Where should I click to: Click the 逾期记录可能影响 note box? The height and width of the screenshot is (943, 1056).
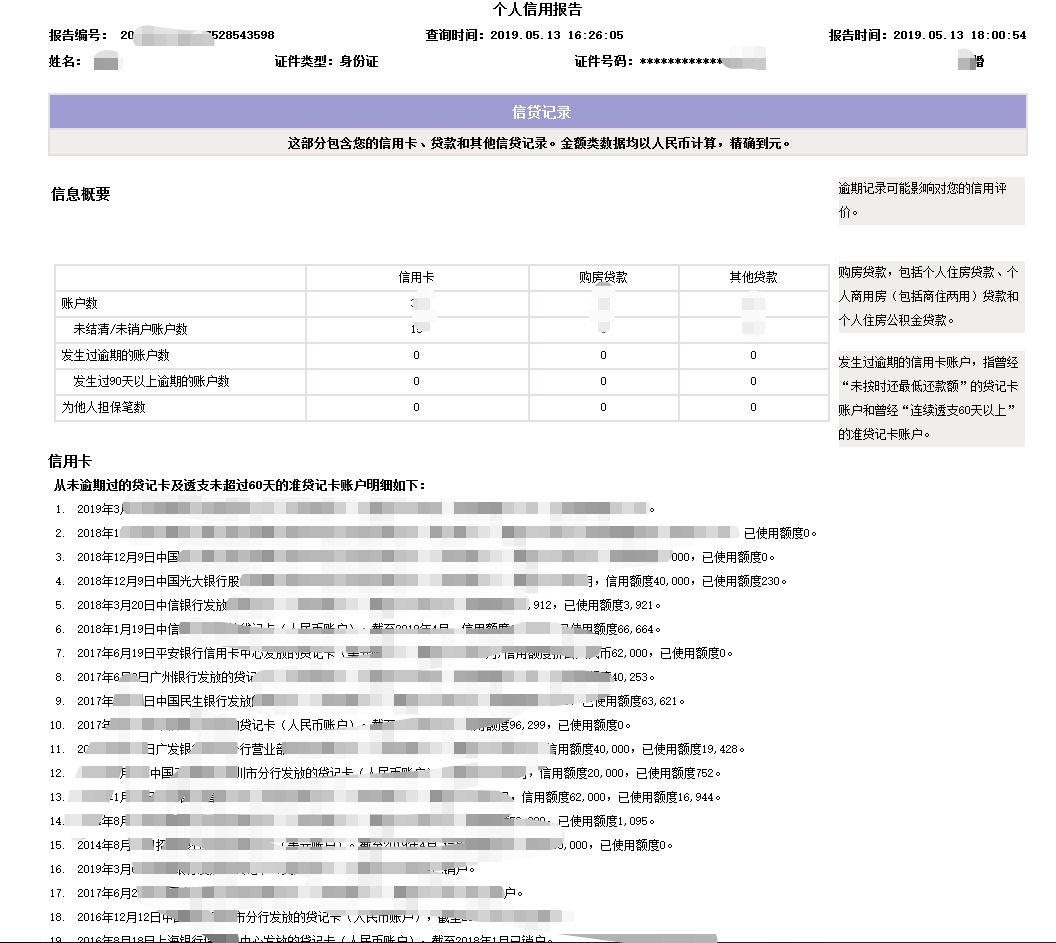point(930,200)
